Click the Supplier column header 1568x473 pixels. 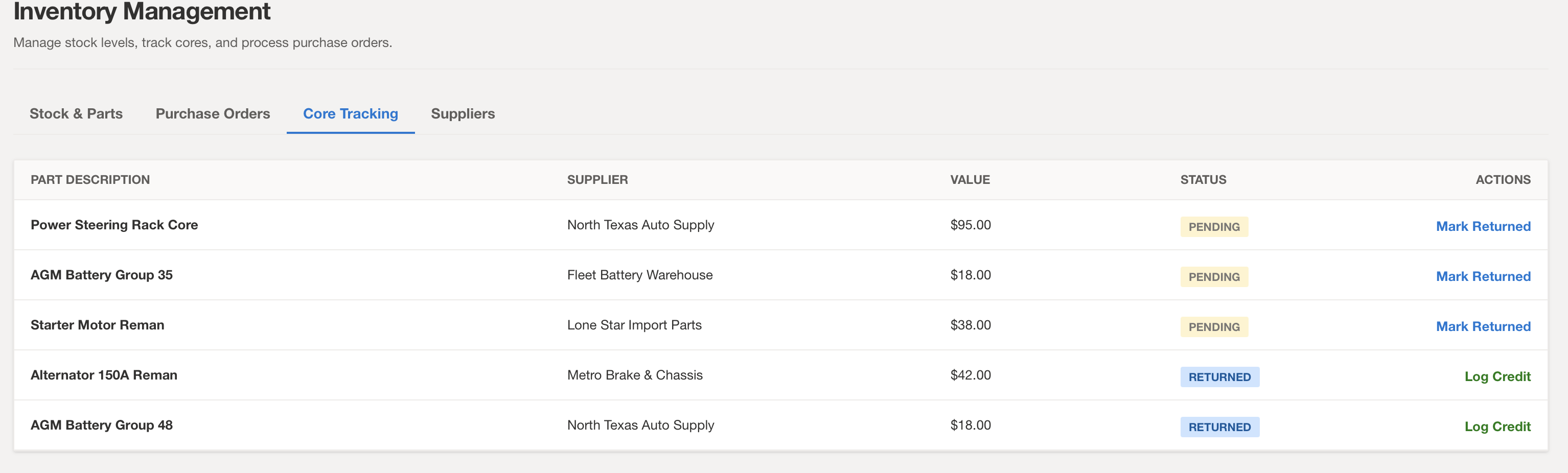(x=597, y=179)
